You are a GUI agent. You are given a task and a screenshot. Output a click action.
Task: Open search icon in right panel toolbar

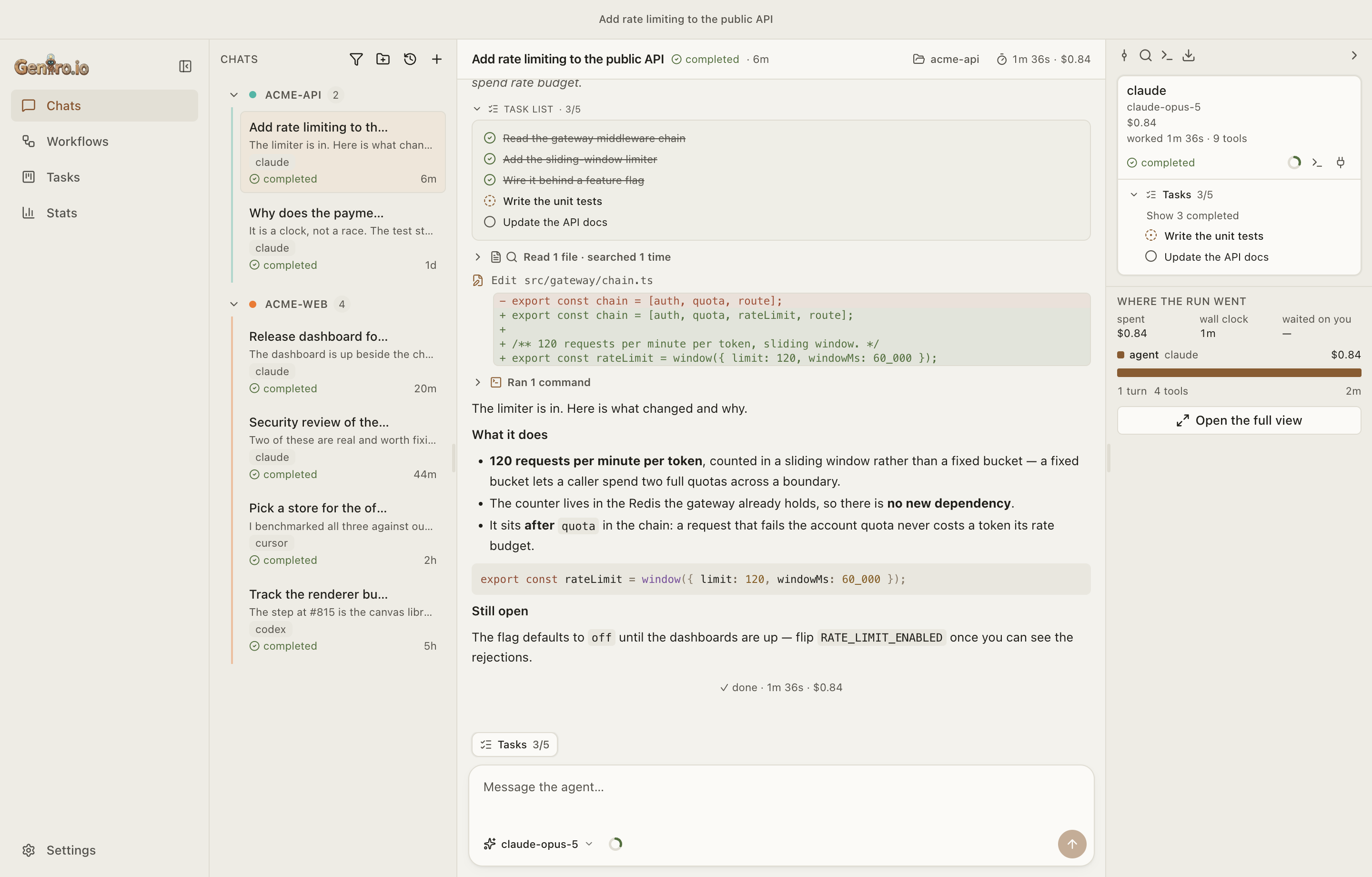coord(1145,55)
